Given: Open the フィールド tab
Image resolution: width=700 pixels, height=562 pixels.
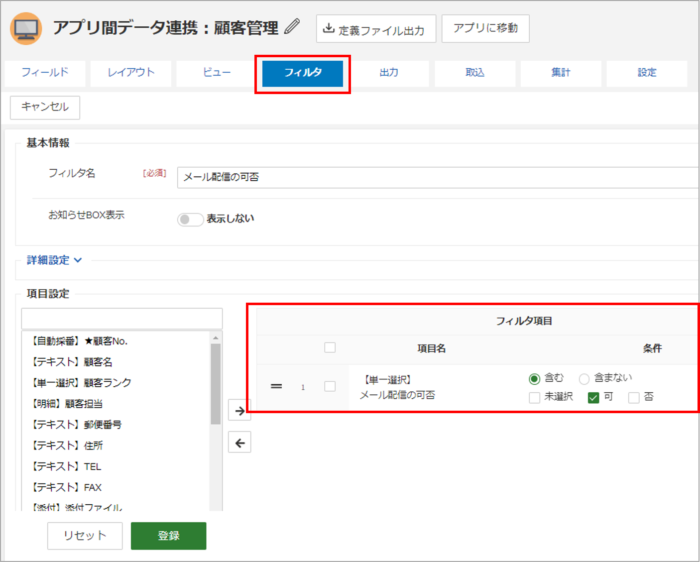Looking at the screenshot, I should pos(45,73).
